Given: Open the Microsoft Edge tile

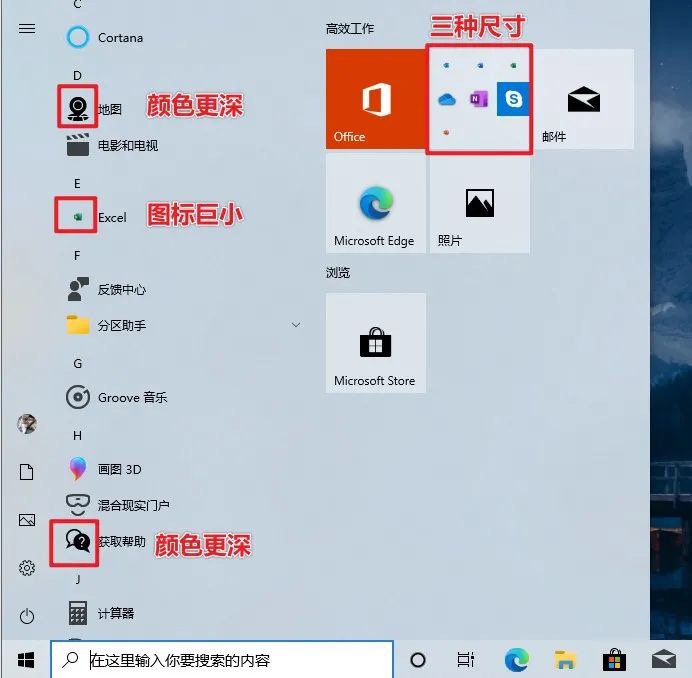Looking at the screenshot, I should tap(376, 203).
